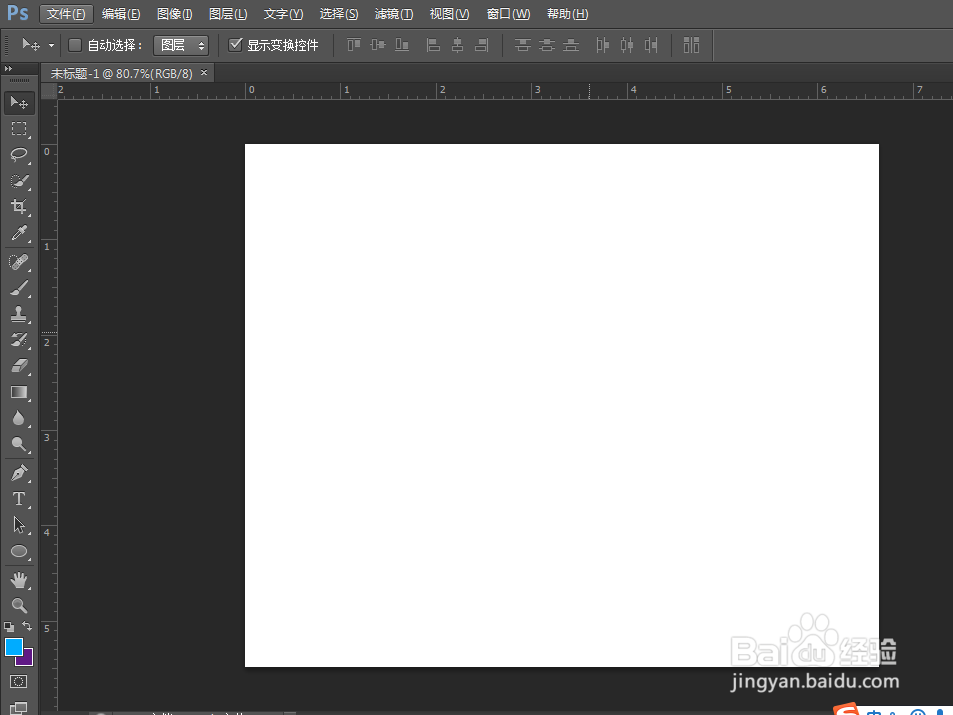Uncheck 显示变换控件 checkbox
953x715 pixels.
[x=235, y=45]
